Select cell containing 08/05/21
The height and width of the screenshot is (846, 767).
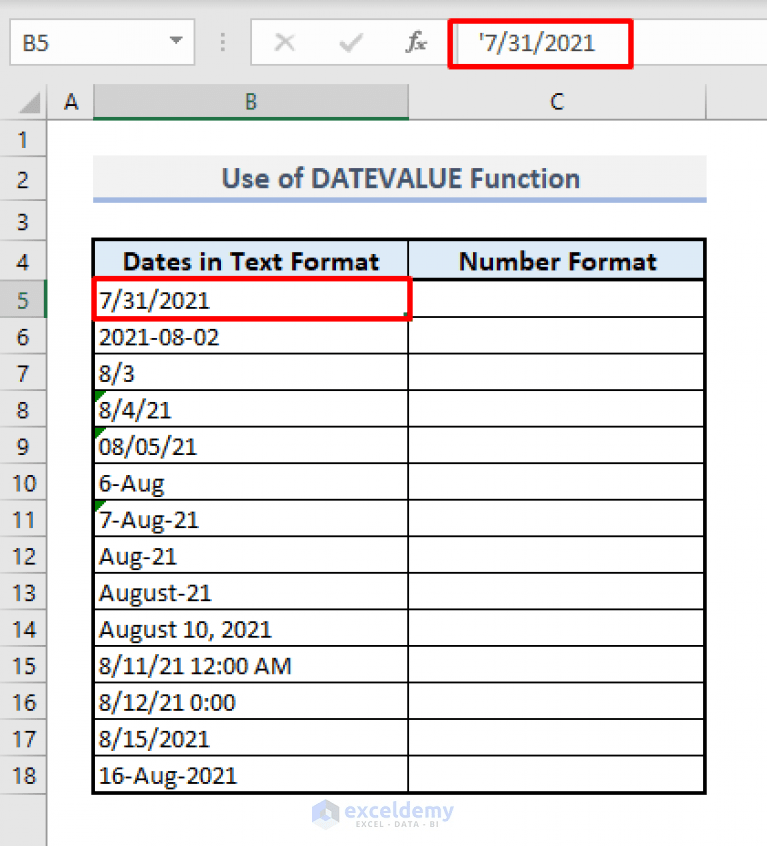pos(251,446)
